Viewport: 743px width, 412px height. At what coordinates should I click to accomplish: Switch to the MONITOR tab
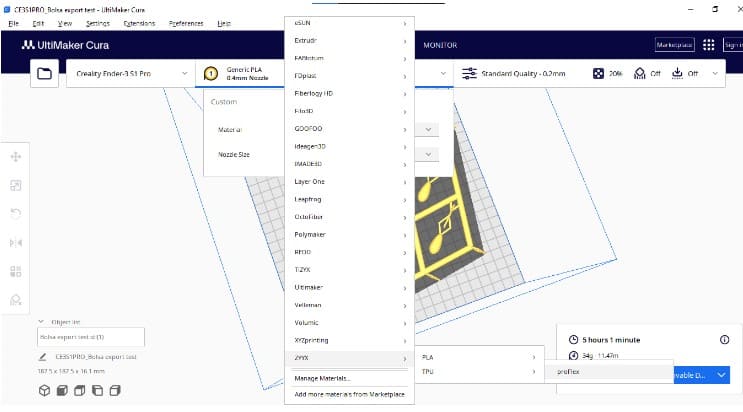click(x=440, y=45)
